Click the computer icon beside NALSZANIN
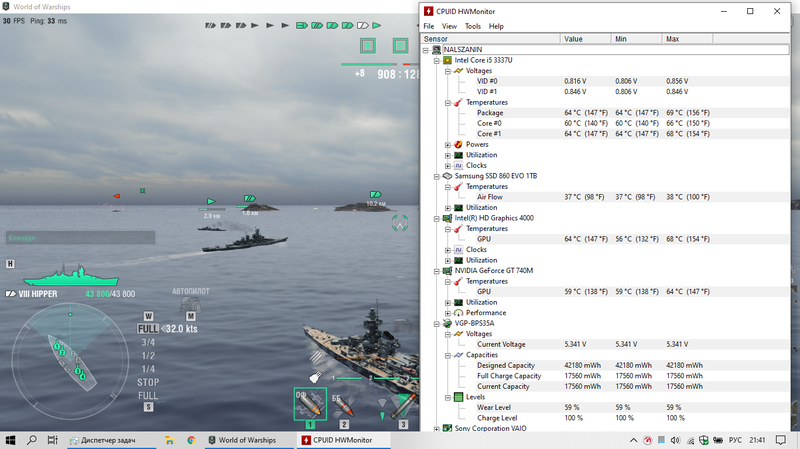Image resolution: width=800 pixels, height=449 pixels. pos(436,49)
